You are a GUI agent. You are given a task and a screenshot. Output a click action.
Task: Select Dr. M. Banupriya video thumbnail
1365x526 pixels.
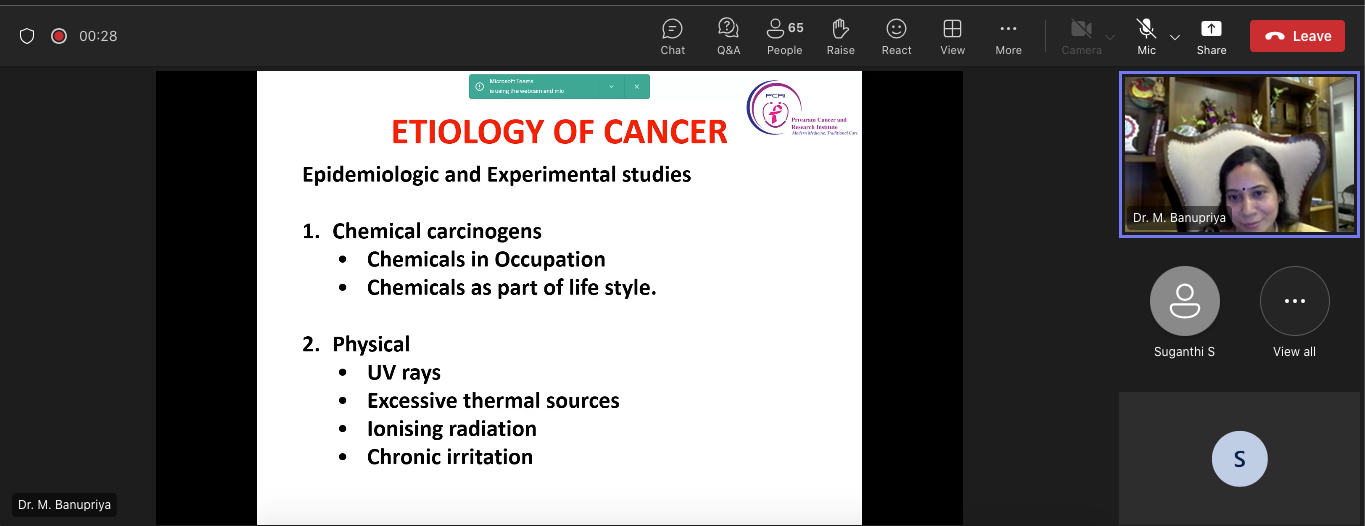coord(1239,155)
